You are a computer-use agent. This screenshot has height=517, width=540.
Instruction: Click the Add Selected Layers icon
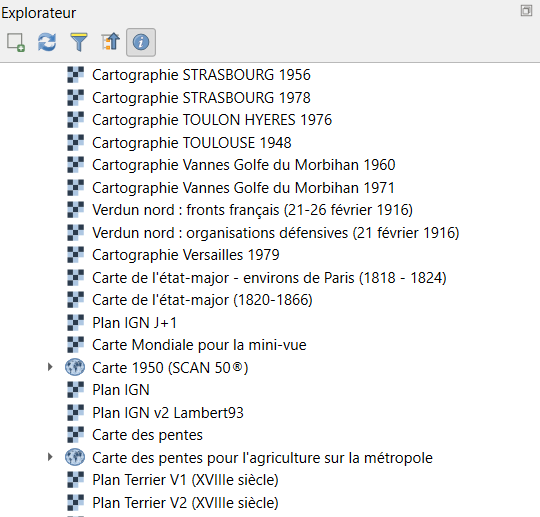pos(16,42)
